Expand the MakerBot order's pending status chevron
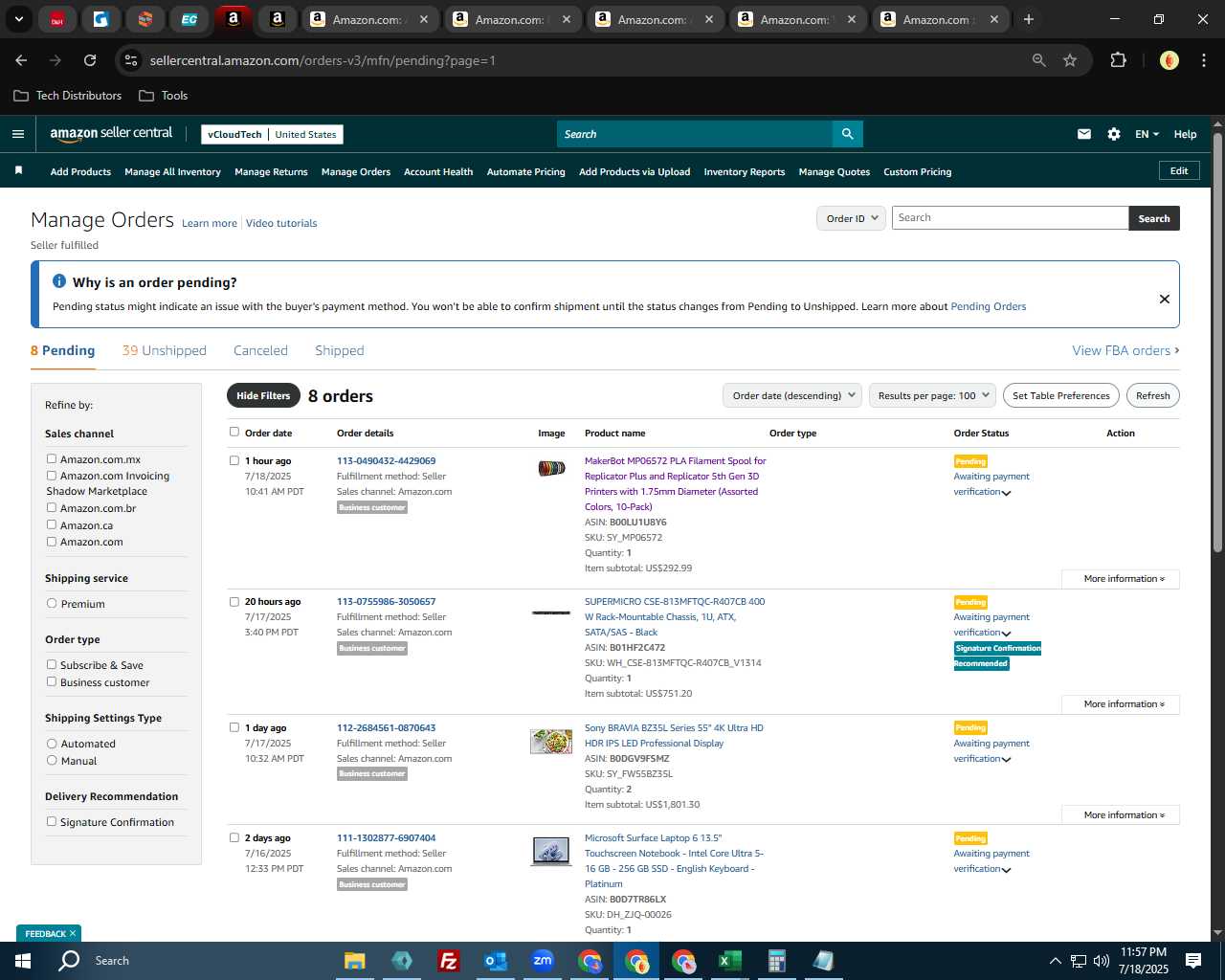 pos(1007,493)
